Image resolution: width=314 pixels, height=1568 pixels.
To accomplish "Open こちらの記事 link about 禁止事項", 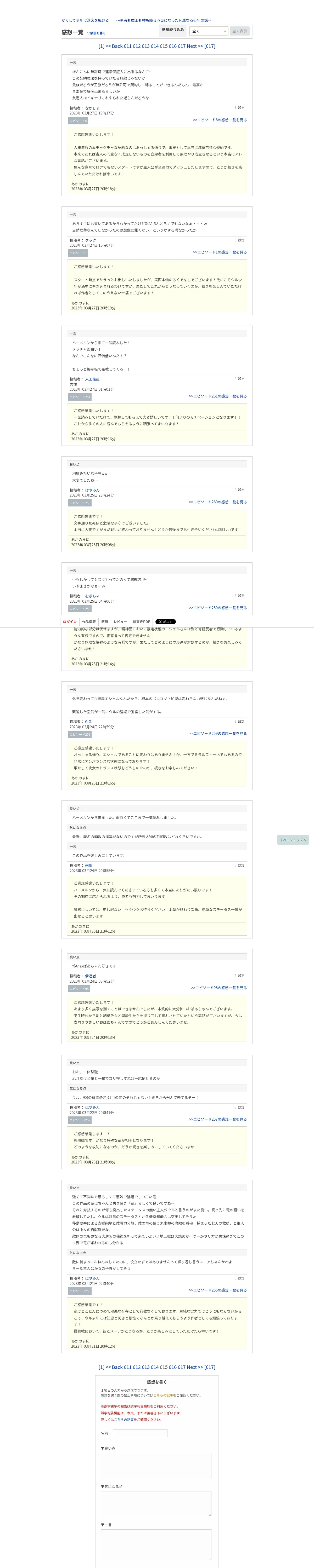I will point(163,1395).
